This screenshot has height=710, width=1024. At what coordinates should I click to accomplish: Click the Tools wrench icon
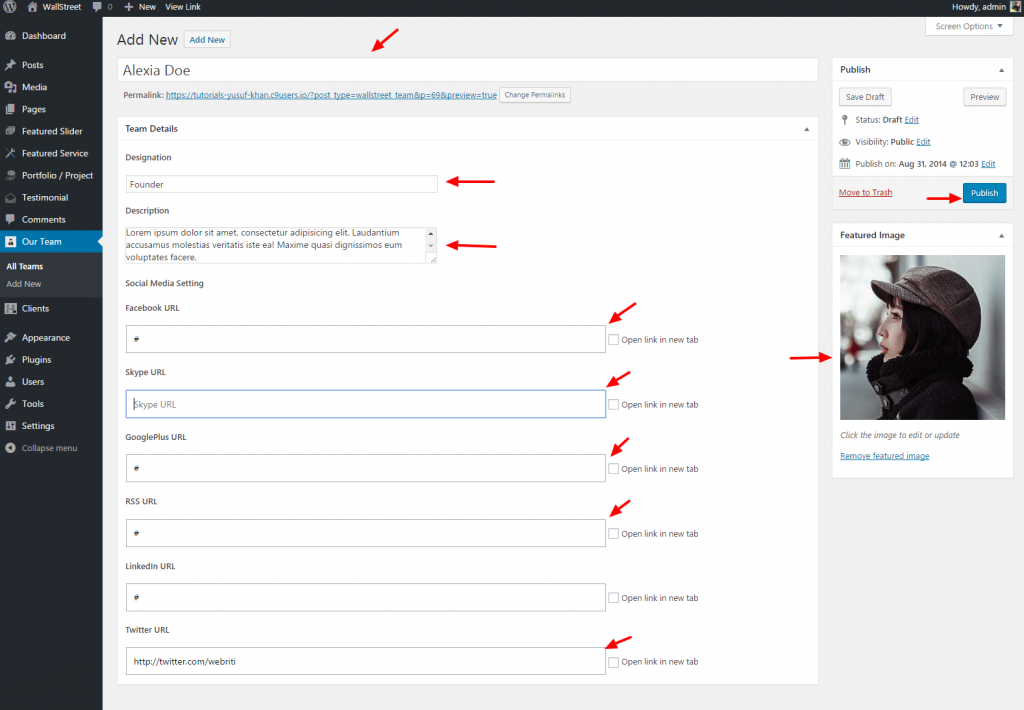(10, 404)
